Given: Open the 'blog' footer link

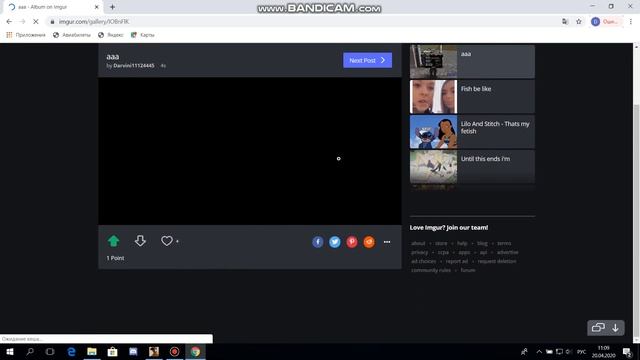Looking at the screenshot, I should point(482,243).
